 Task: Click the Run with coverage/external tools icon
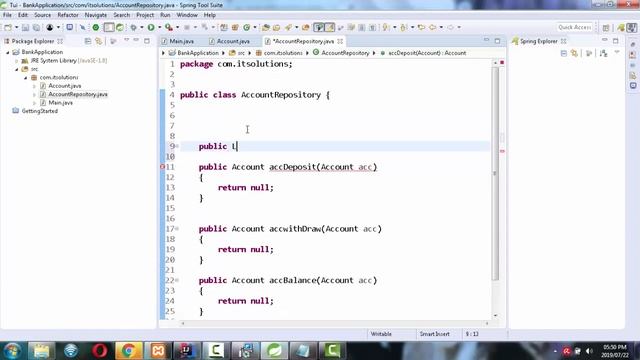pos(169,27)
